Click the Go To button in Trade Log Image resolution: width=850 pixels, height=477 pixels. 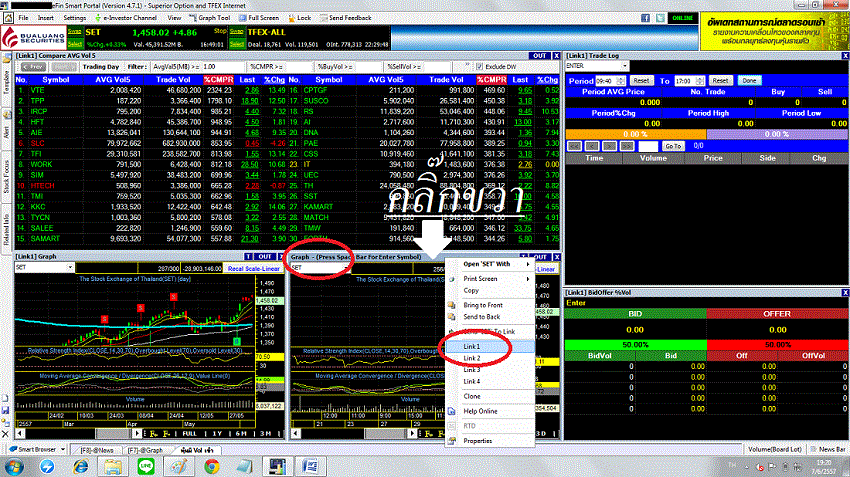[x=673, y=146]
